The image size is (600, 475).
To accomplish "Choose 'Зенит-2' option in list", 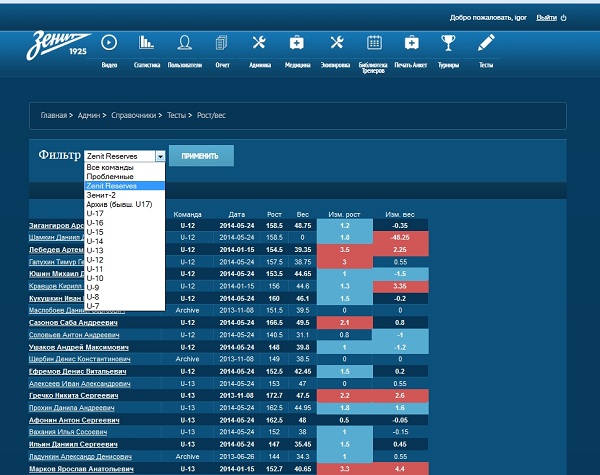I will 125,195.
